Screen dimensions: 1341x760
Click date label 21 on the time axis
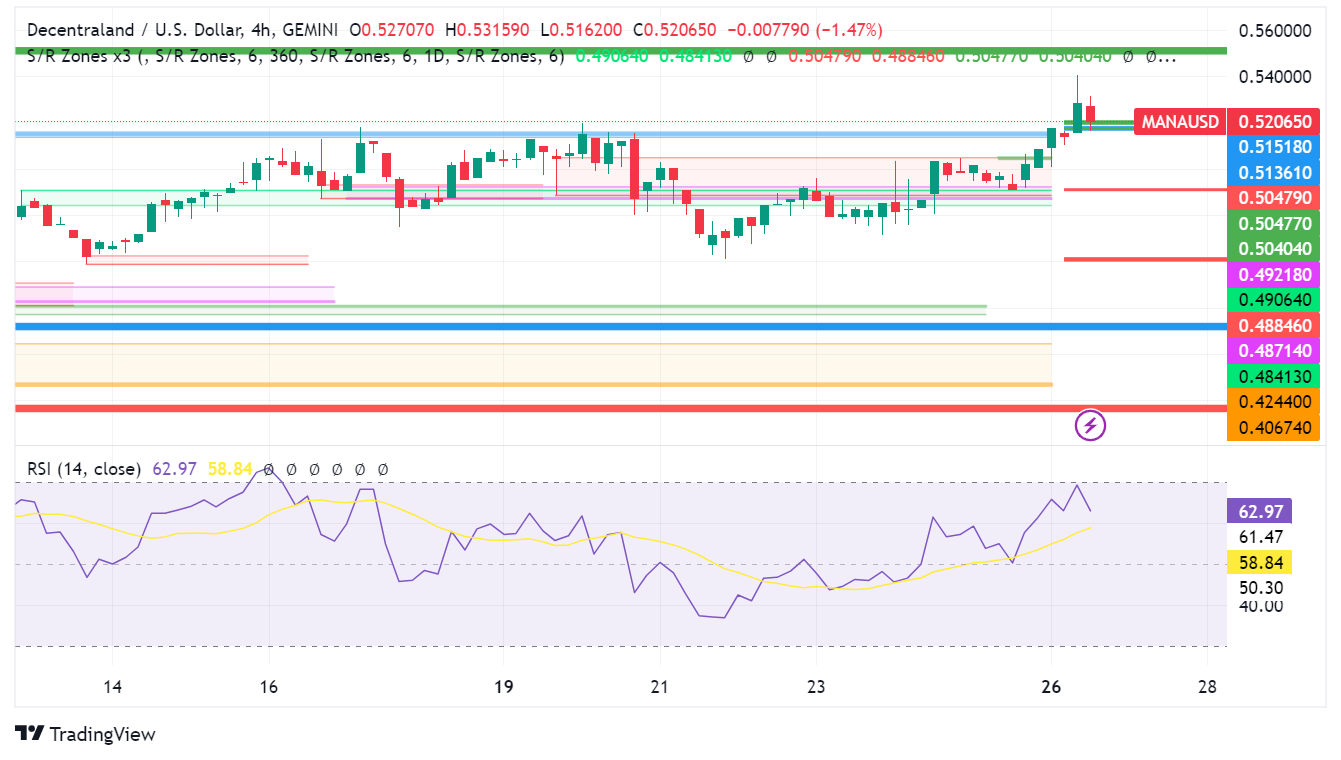(659, 687)
